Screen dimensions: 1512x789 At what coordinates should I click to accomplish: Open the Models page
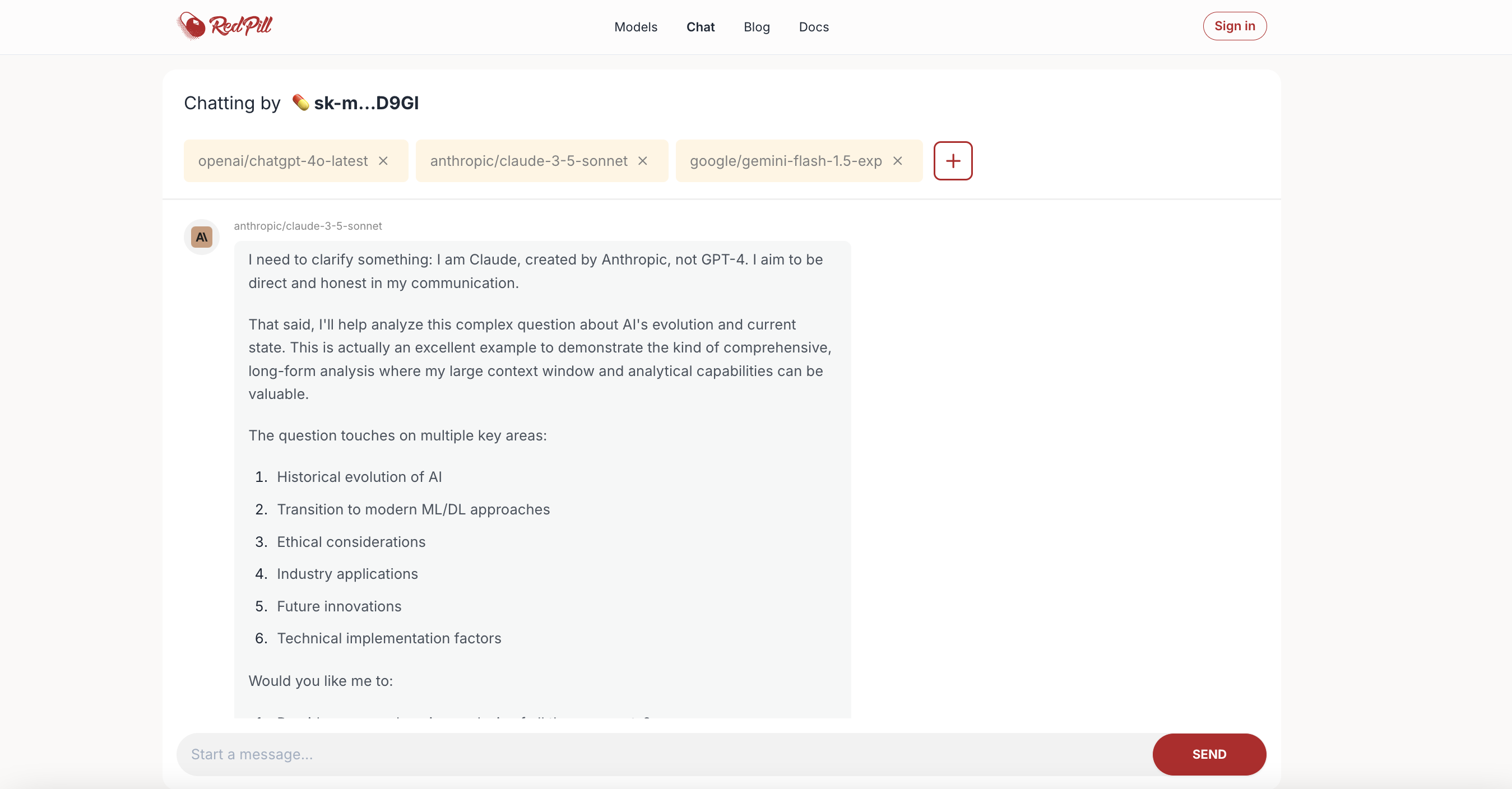pos(636,27)
